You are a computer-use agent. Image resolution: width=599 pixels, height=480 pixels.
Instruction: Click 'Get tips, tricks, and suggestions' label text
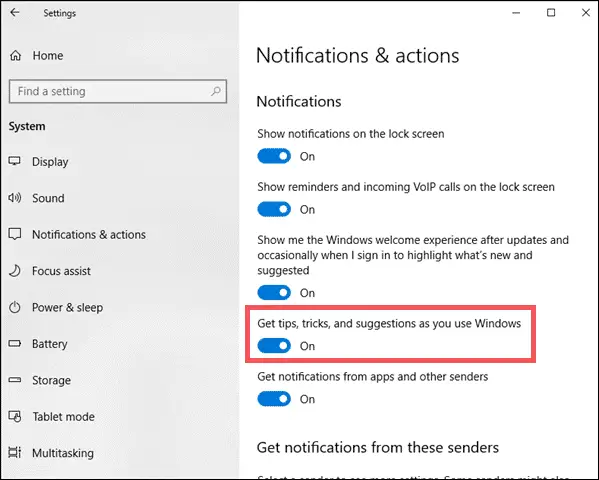coord(389,323)
